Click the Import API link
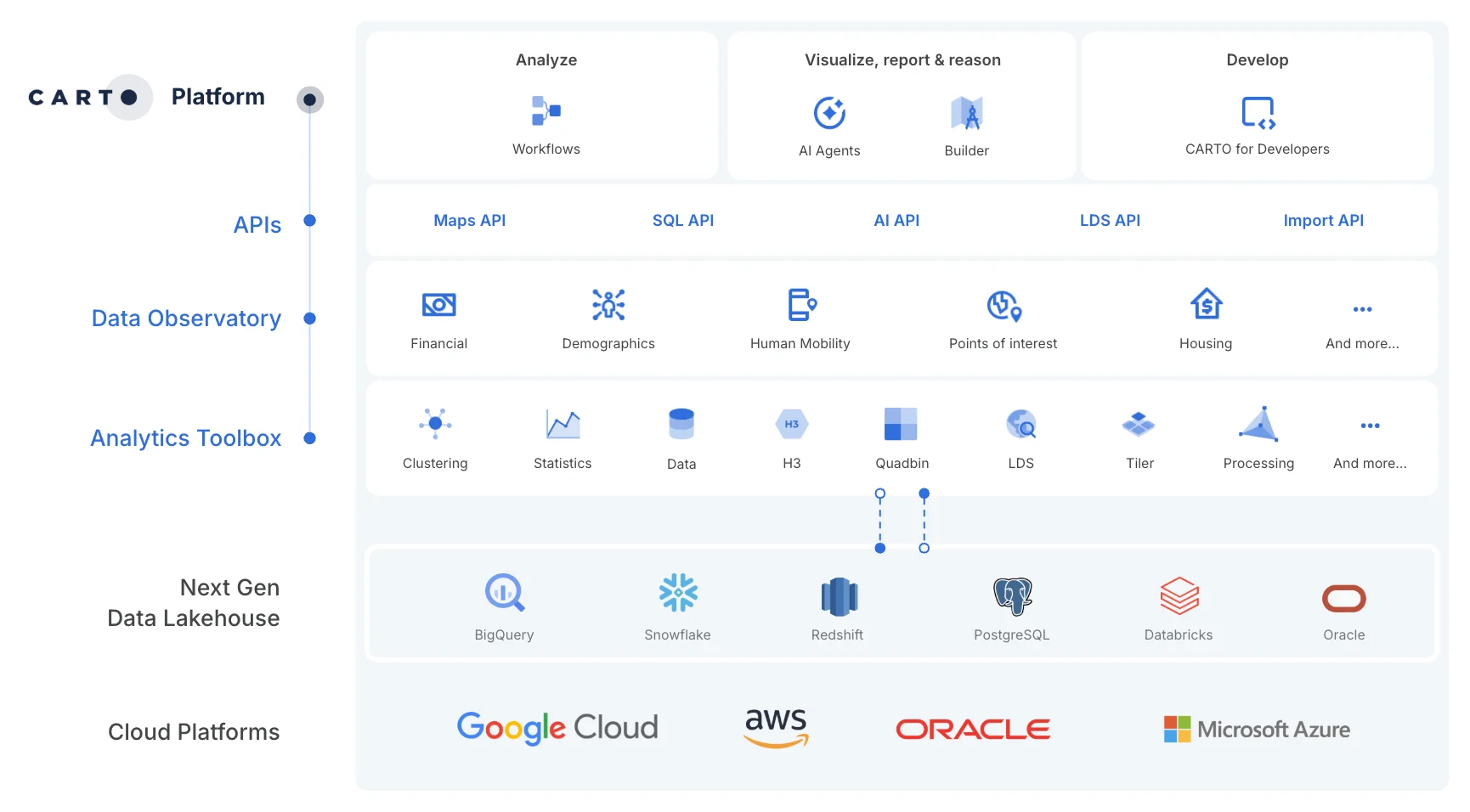Viewport: 1470px width, 812px height. 1324,221
